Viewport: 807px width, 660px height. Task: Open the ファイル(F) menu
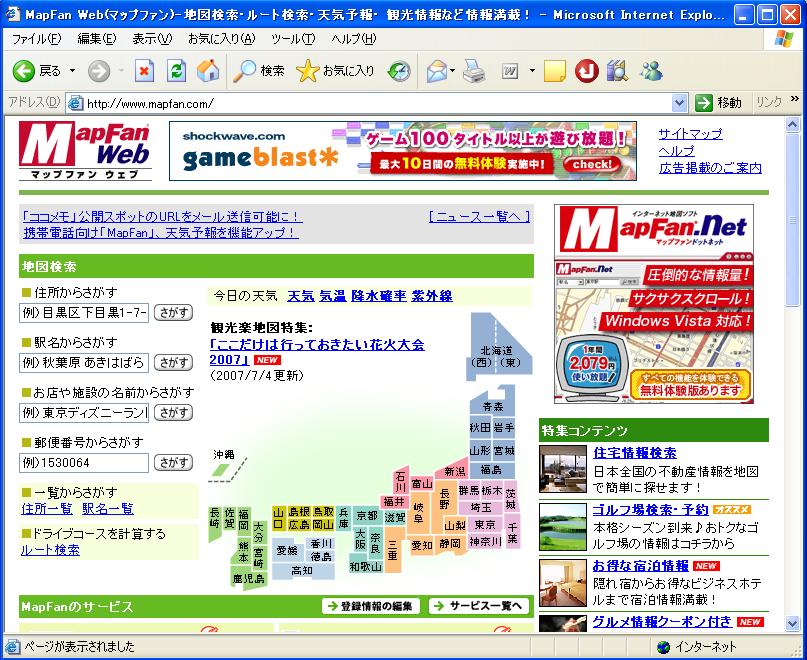coord(37,39)
